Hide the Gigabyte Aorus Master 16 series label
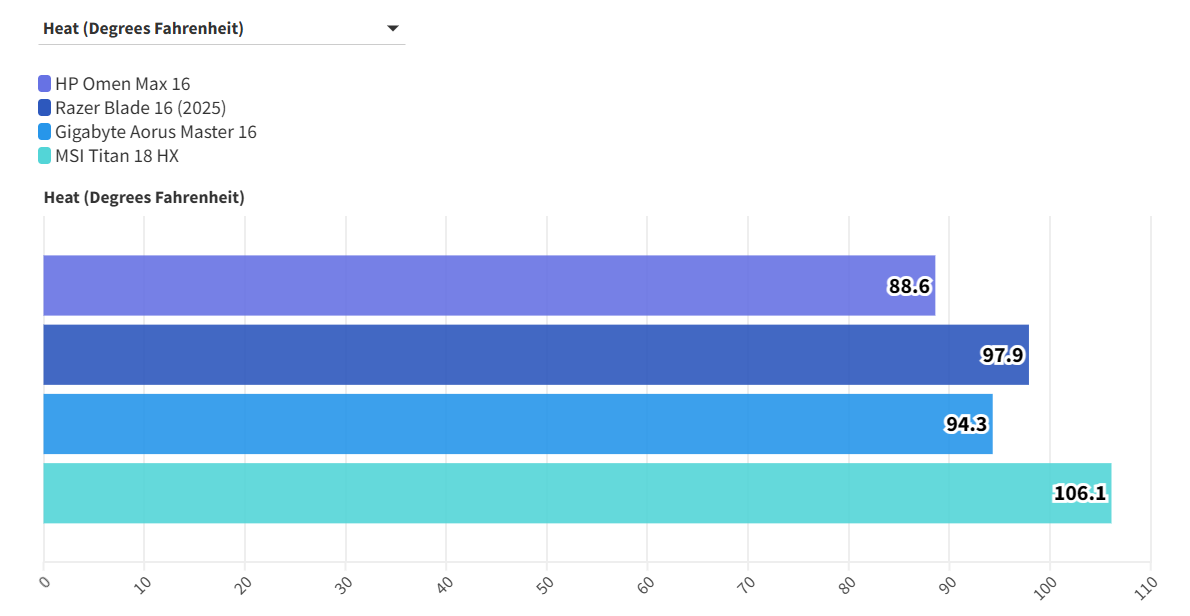 155,132
